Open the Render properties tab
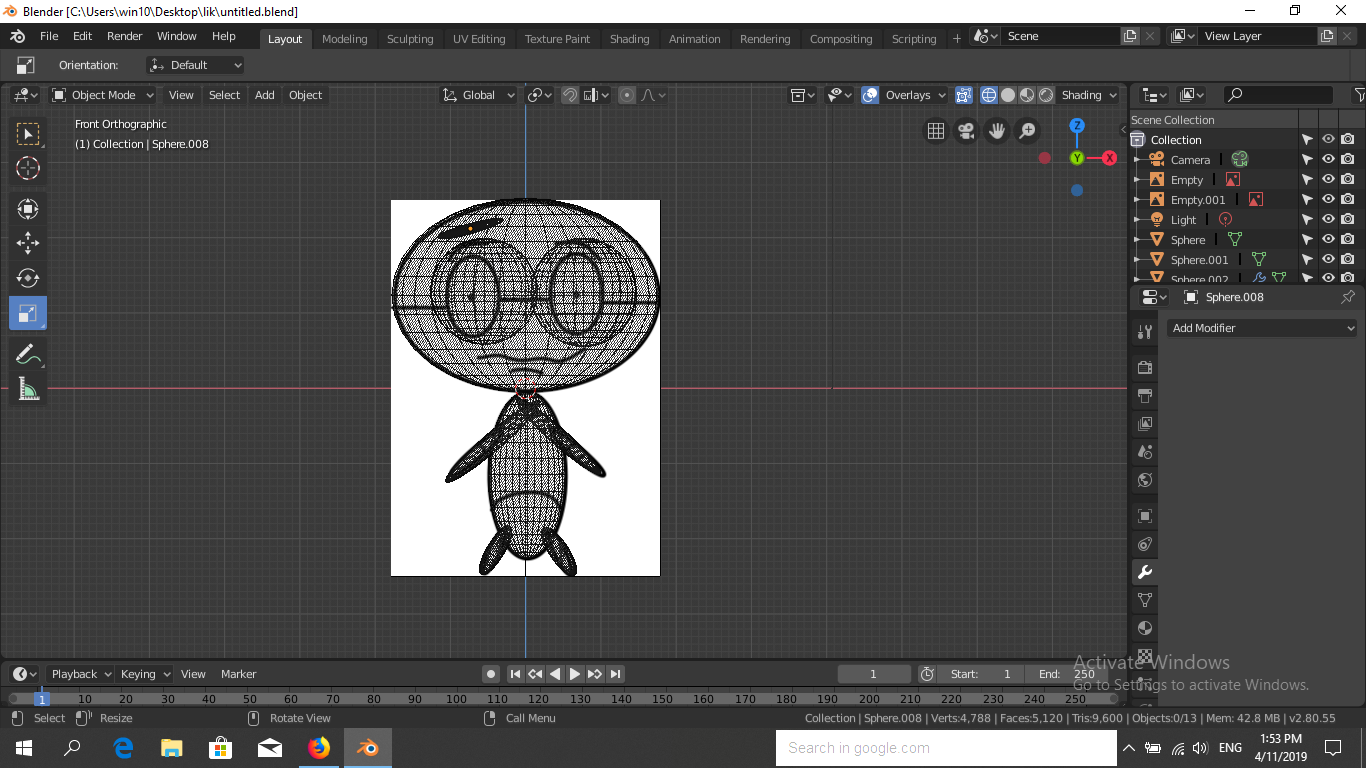Screen dimensions: 1366x768 pyautogui.click(x=1145, y=368)
